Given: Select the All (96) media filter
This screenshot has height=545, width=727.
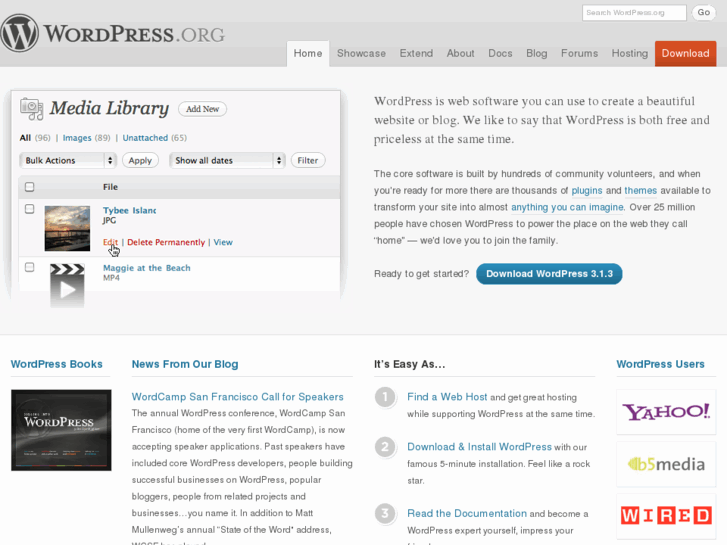Looking at the screenshot, I should coord(35,138).
